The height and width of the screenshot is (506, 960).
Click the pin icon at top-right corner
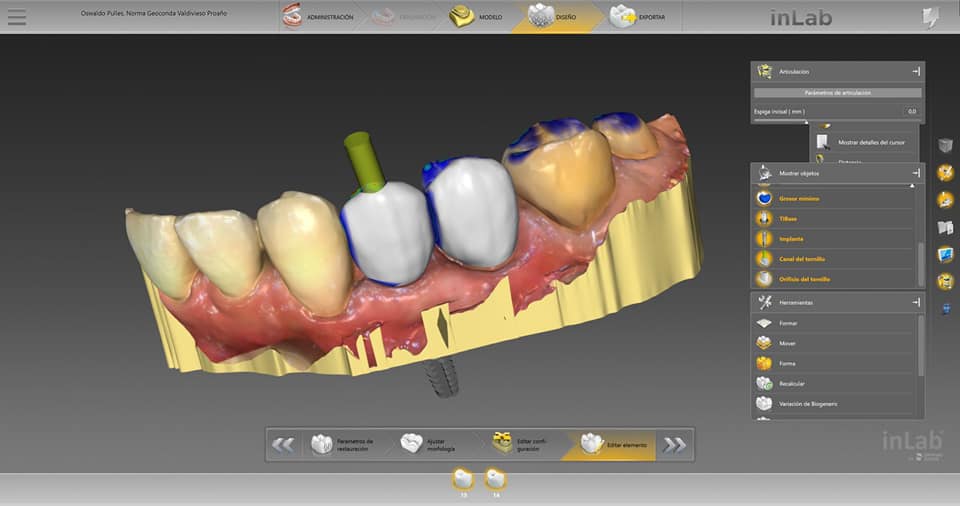pyautogui.click(x=931, y=17)
